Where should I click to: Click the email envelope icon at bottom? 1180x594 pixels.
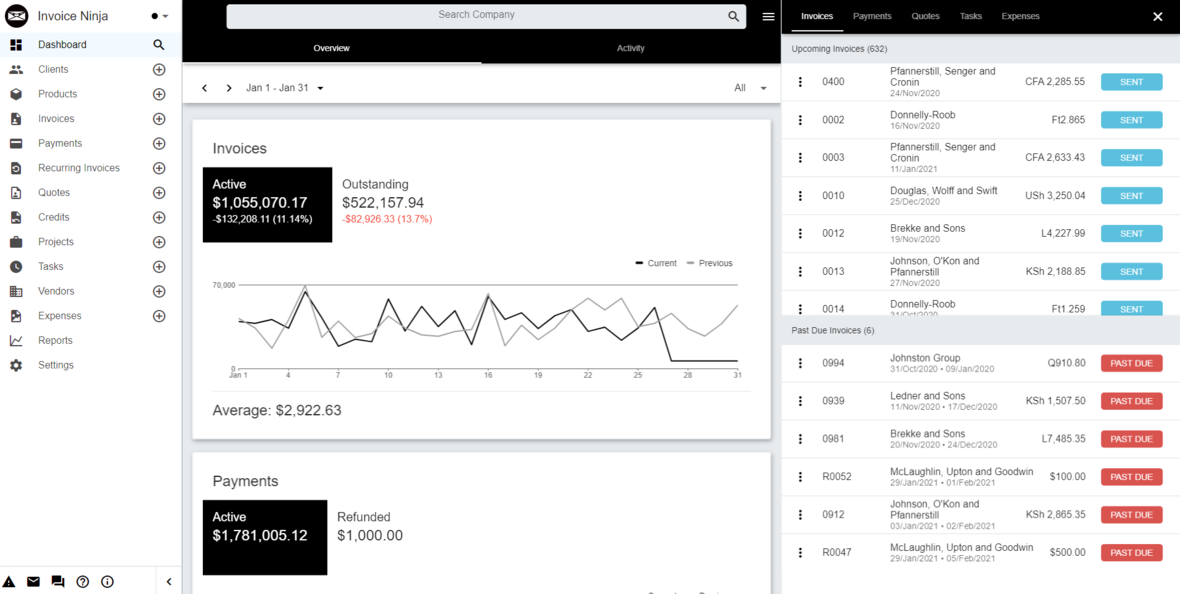33,581
